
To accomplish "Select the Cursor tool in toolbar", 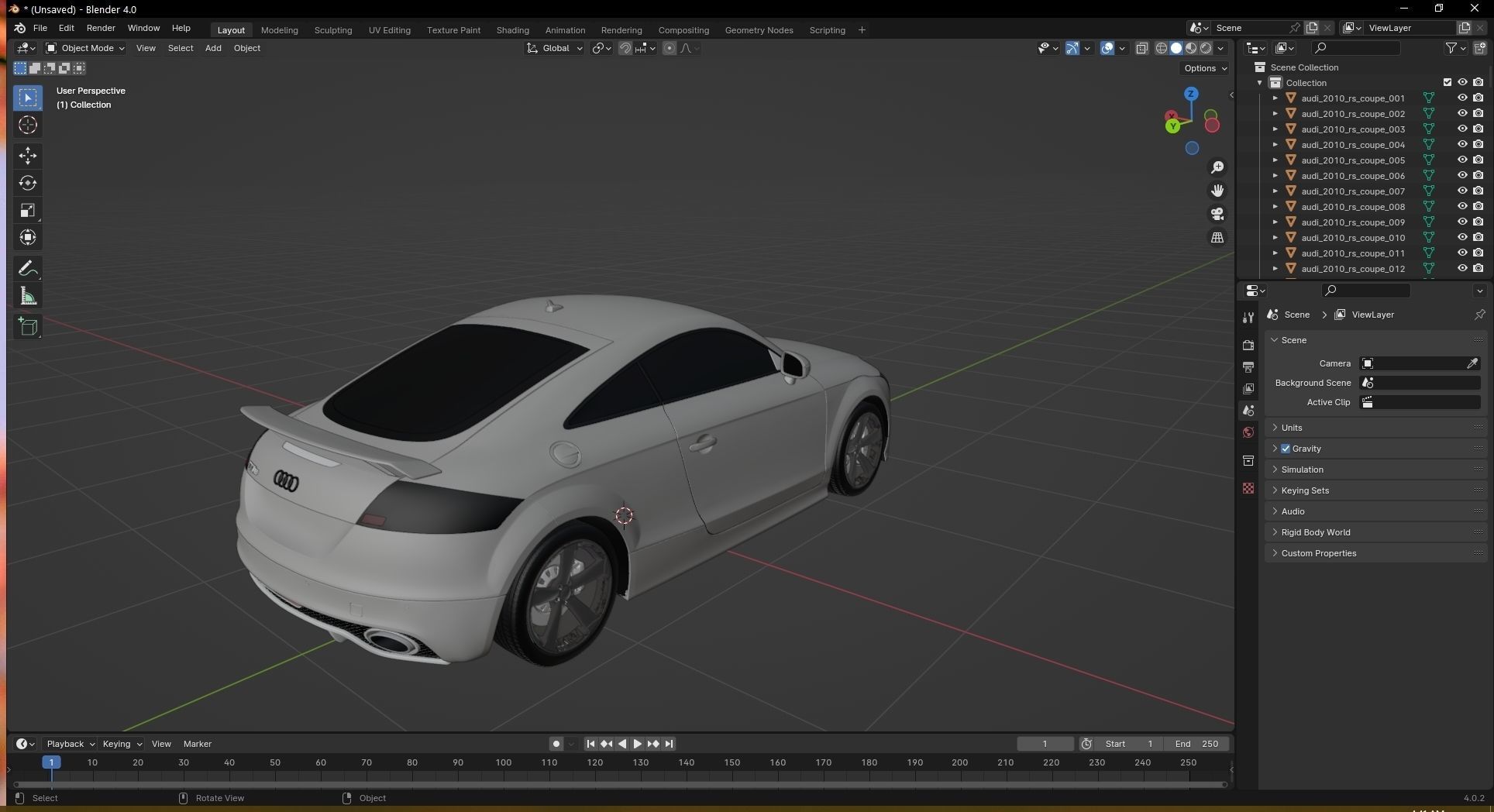I will coord(28,126).
